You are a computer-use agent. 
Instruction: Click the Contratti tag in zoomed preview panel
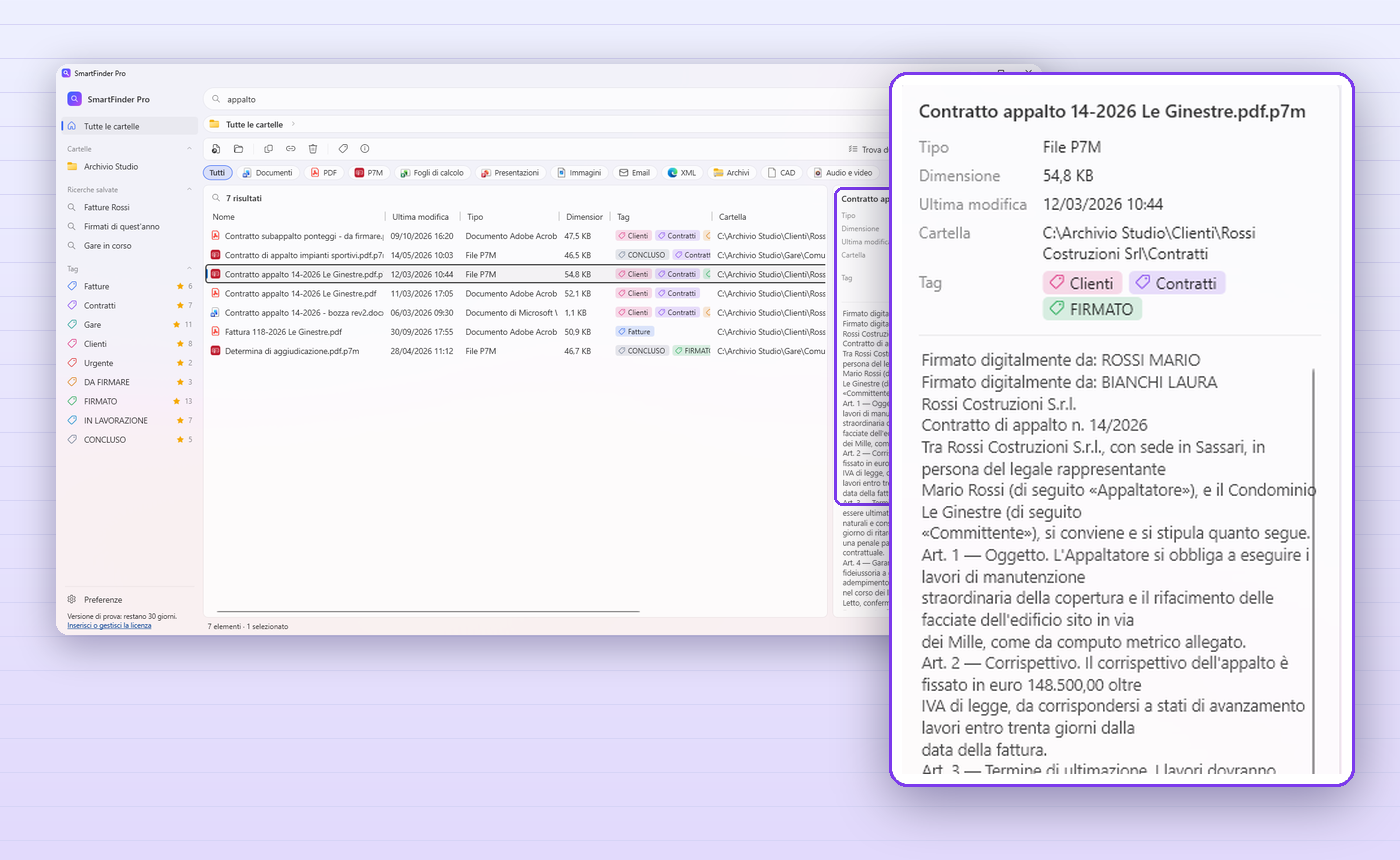point(1177,283)
